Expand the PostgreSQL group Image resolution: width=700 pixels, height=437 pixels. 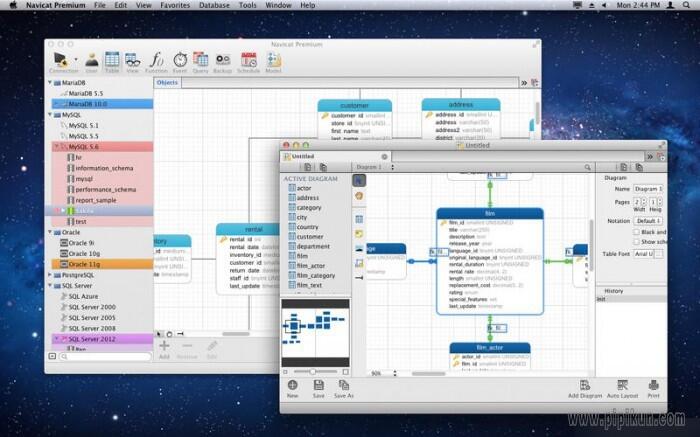tap(50, 275)
